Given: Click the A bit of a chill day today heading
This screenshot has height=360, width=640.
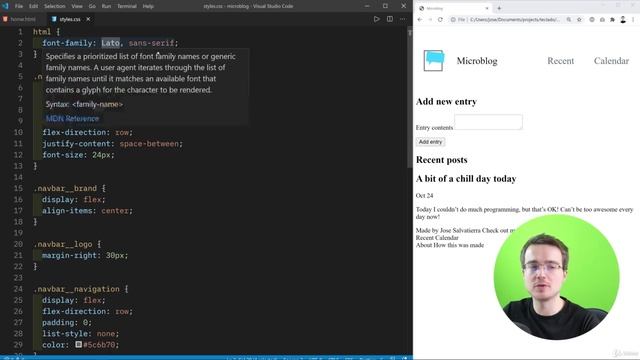Looking at the screenshot, I should pos(466,178).
